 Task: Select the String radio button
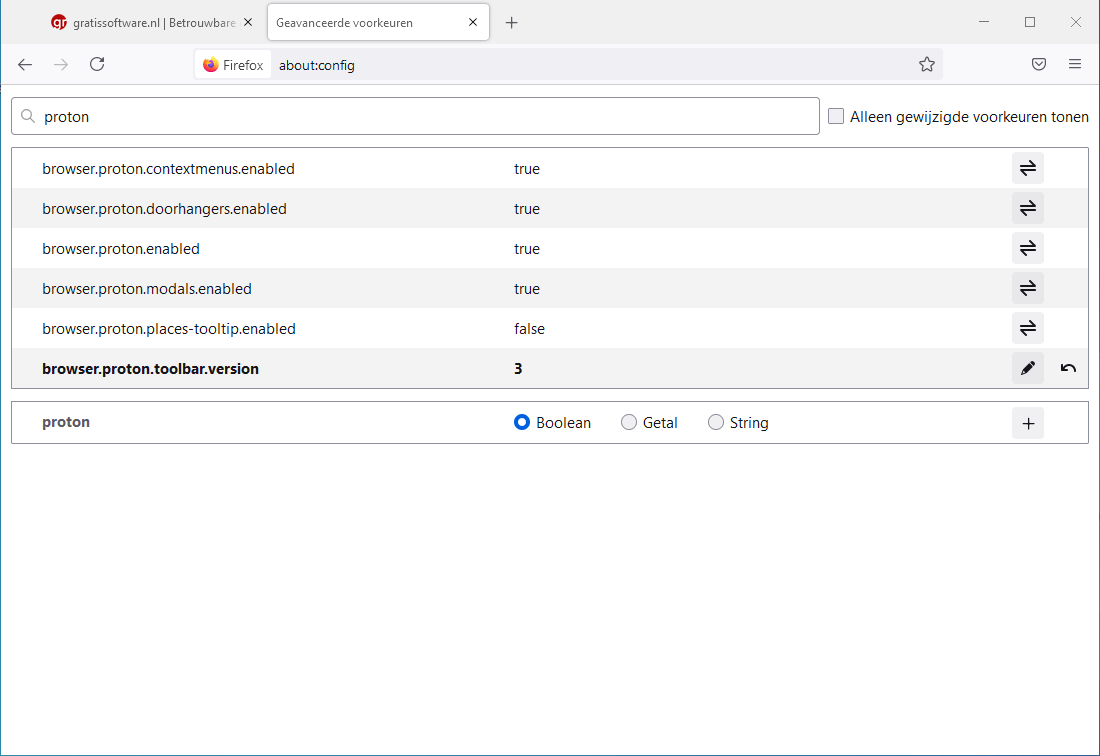tap(716, 423)
